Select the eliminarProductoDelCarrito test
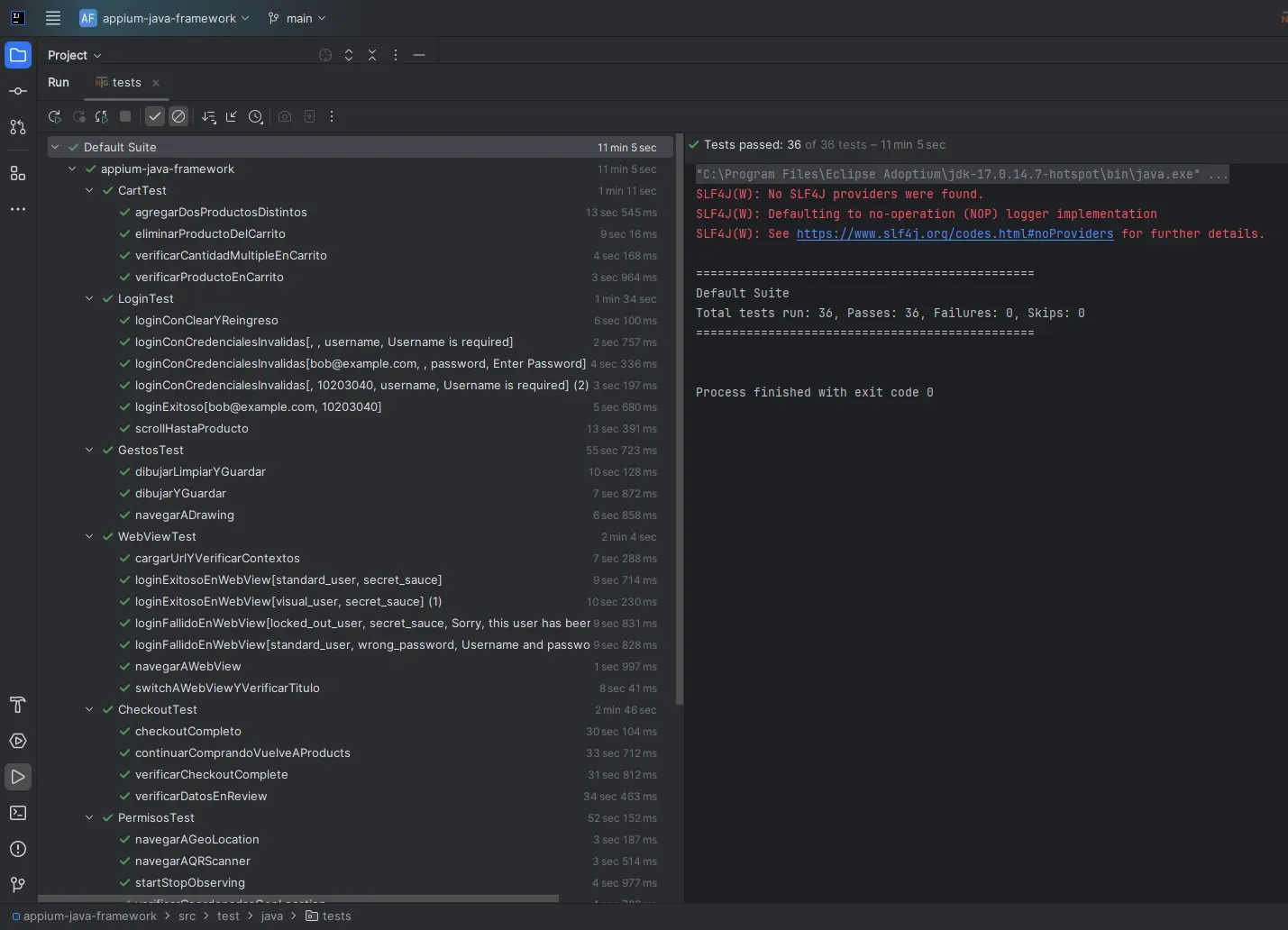The height and width of the screenshot is (930, 1288). [x=210, y=233]
